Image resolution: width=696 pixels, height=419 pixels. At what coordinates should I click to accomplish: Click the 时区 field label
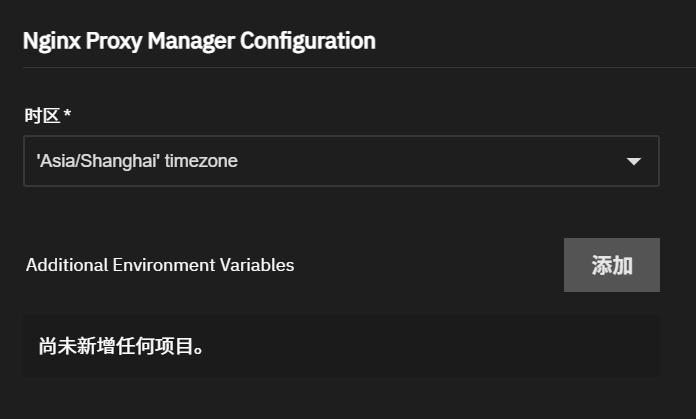[x=42, y=116]
